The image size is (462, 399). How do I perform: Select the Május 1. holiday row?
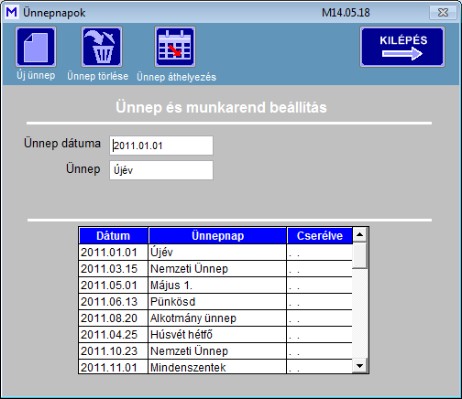(x=216, y=285)
